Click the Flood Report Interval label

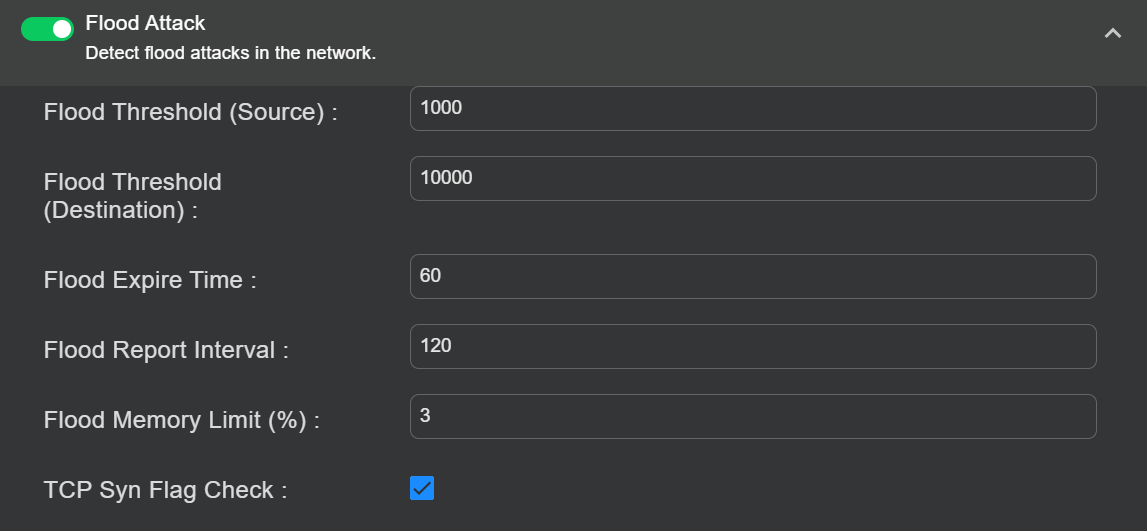coord(166,350)
